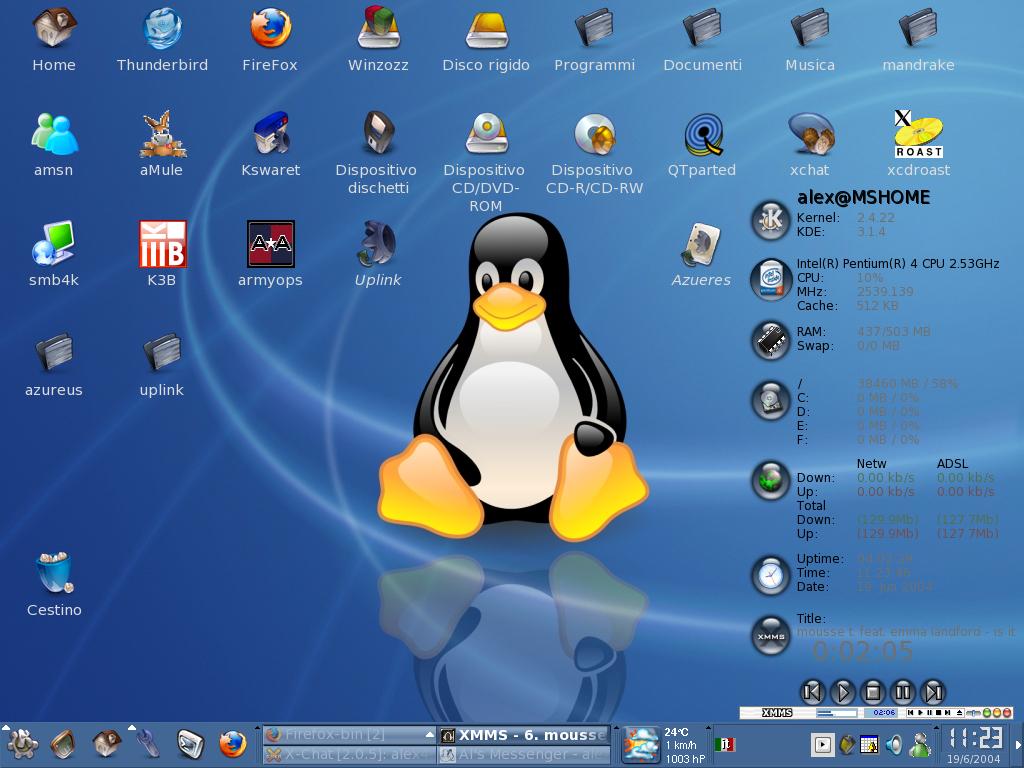
Task: Open the Uplink shortcut with italic label
Action: pos(377,243)
